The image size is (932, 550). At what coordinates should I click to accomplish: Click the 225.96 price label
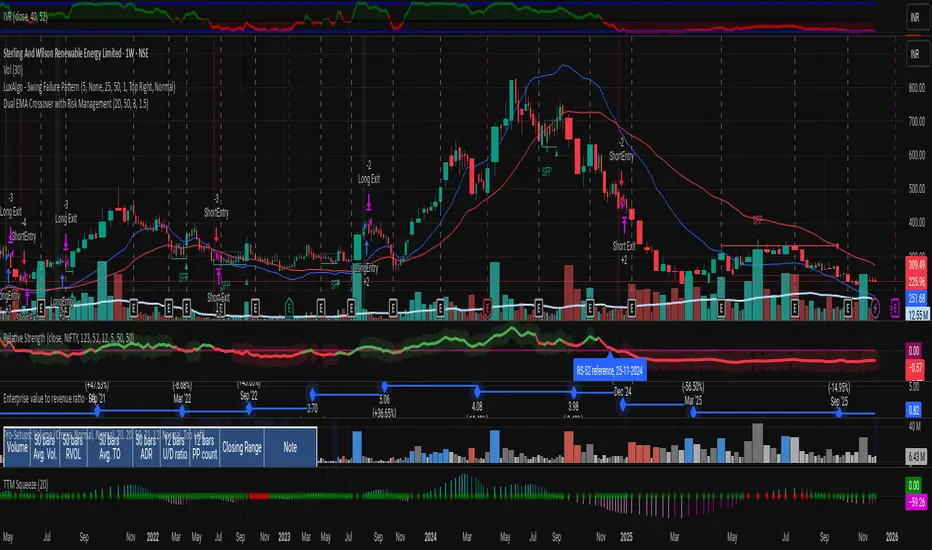point(916,281)
